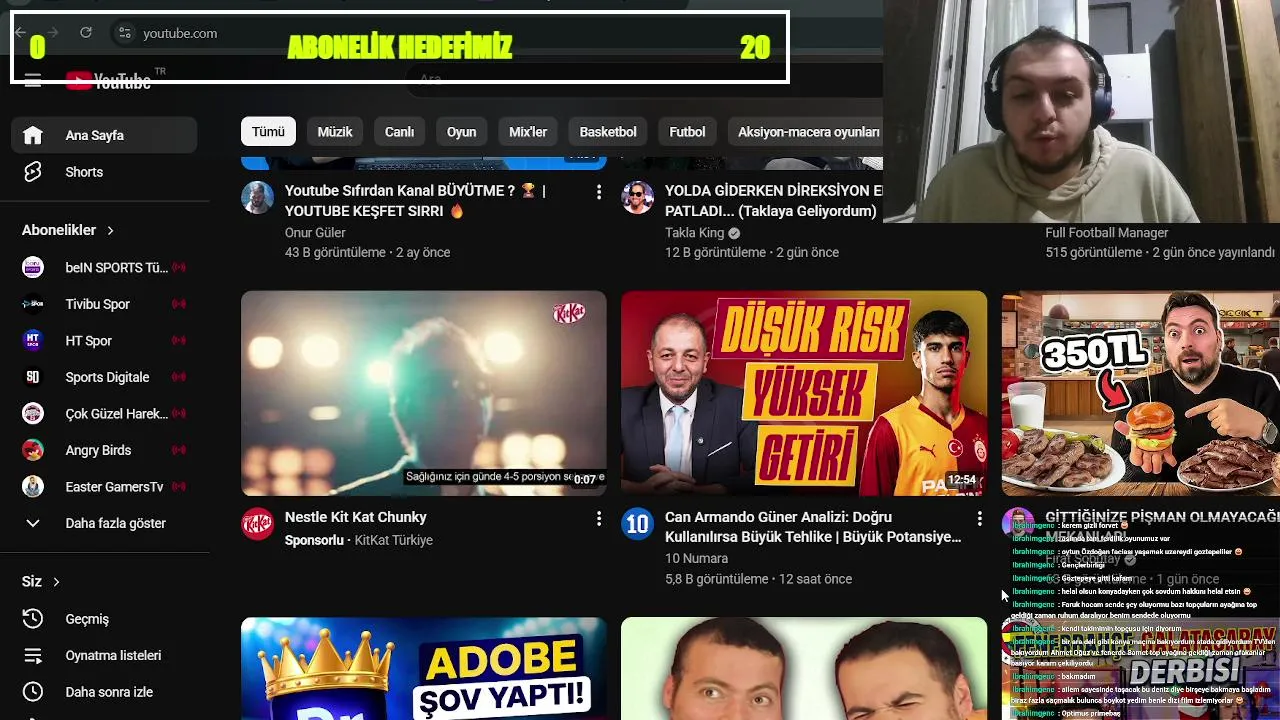Open 10 Numara channel avatar
Screen dimensions: 1280x720
638,524
